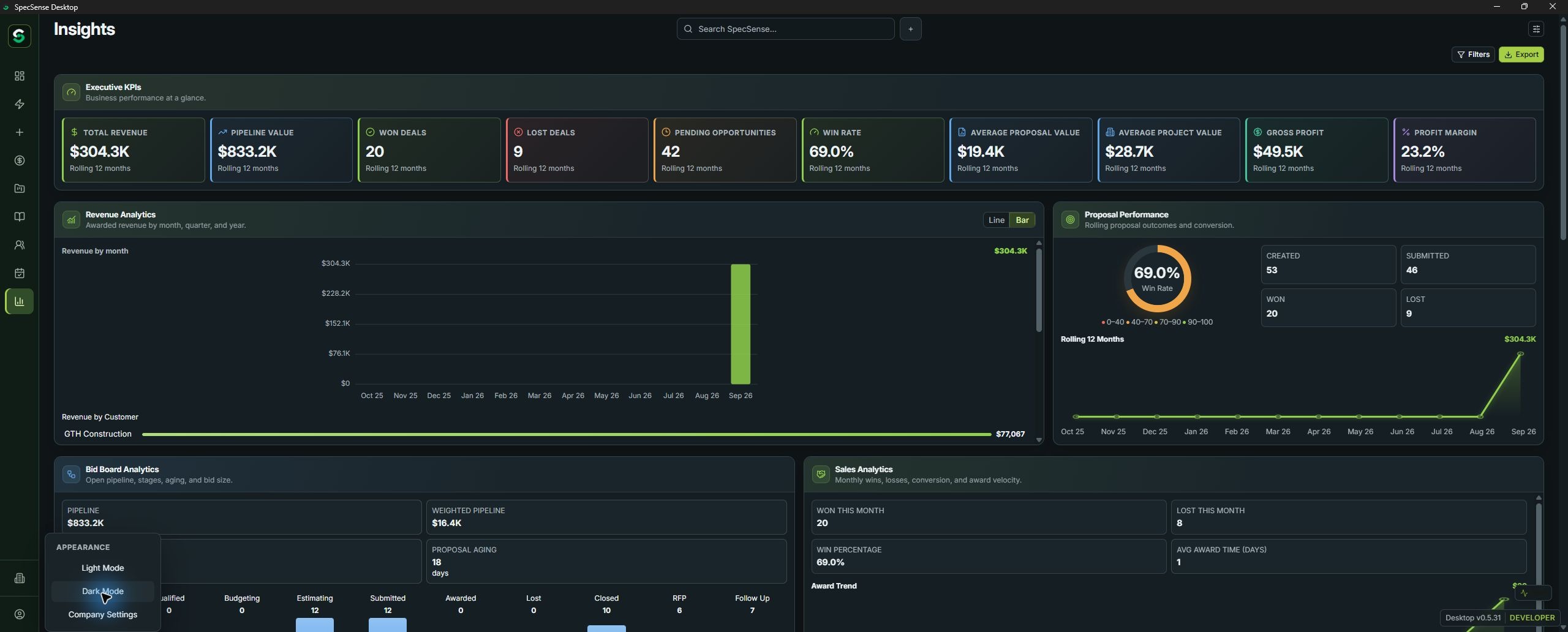Click the trend icon on Pipeline Value card

pyautogui.click(x=222, y=132)
